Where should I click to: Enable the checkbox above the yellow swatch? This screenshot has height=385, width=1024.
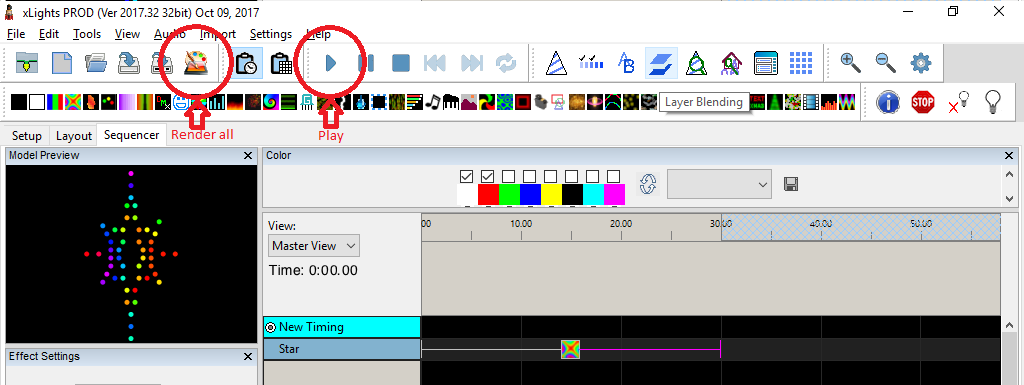551,177
